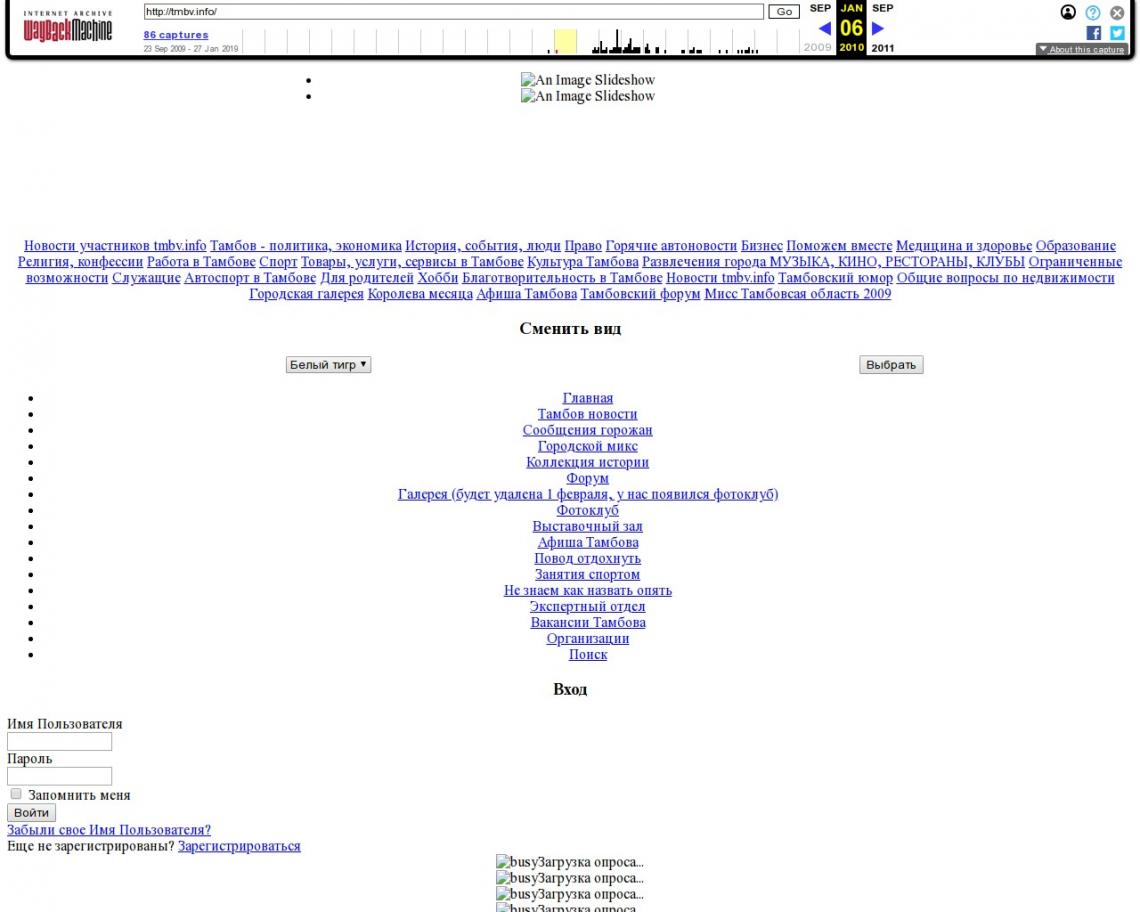Viewport: 1140px width, 912px height.
Task: Open Медицина и здоровье link
Action: [x=963, y=246]
